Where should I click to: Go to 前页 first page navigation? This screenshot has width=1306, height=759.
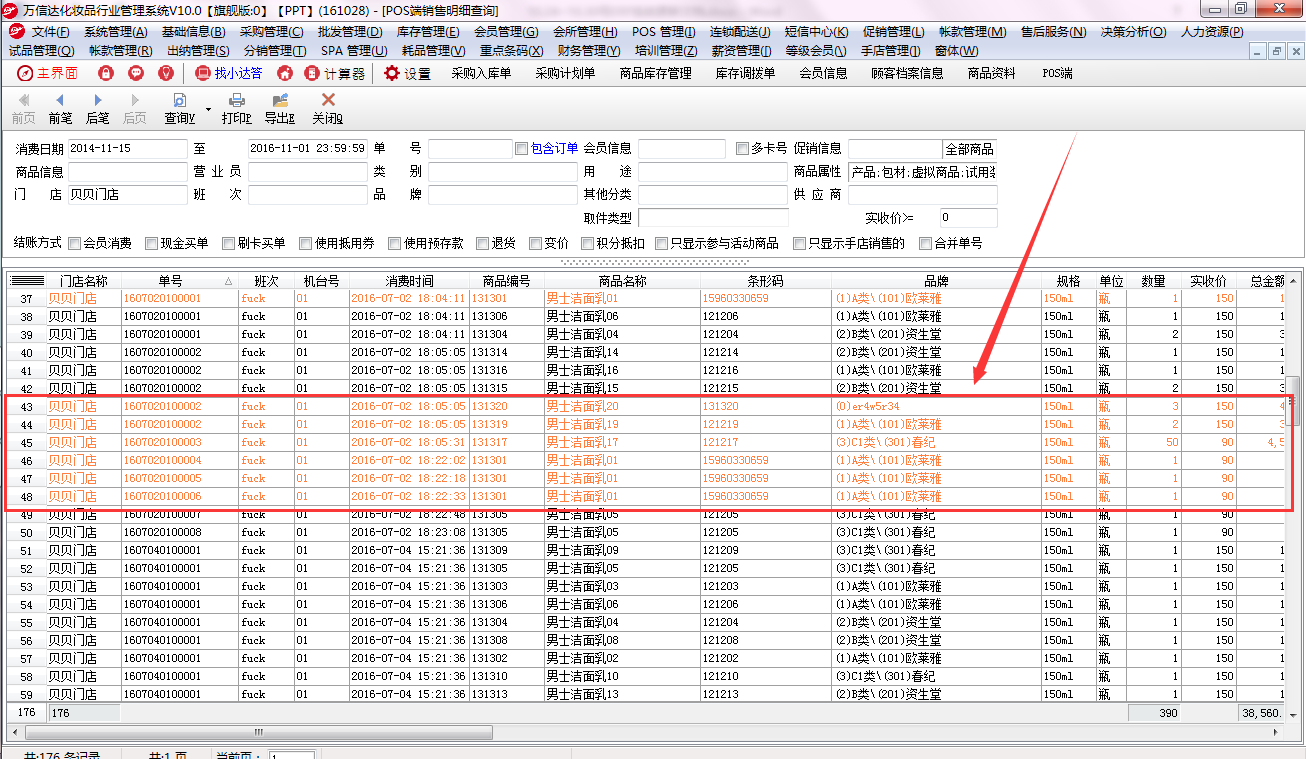tap(24, 109)
